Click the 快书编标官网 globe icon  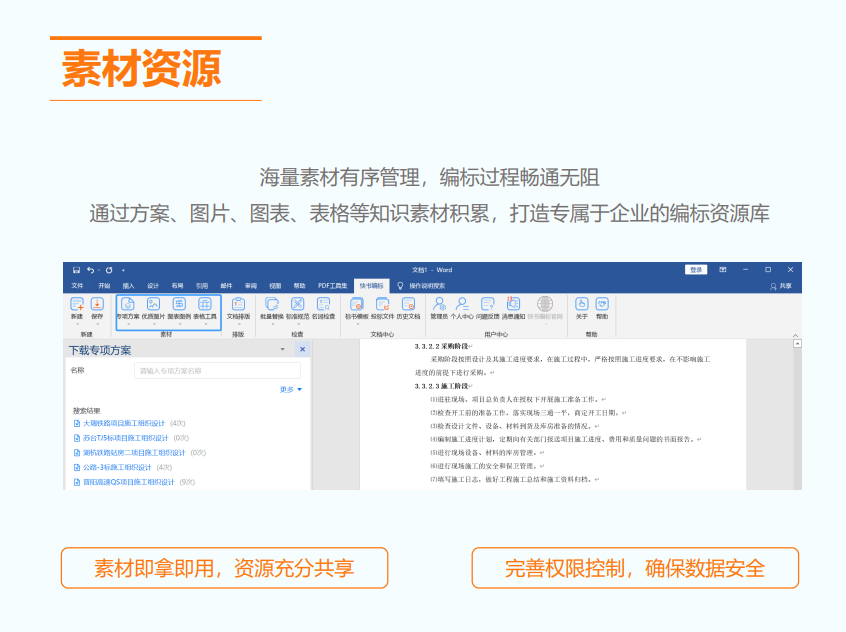545,304
